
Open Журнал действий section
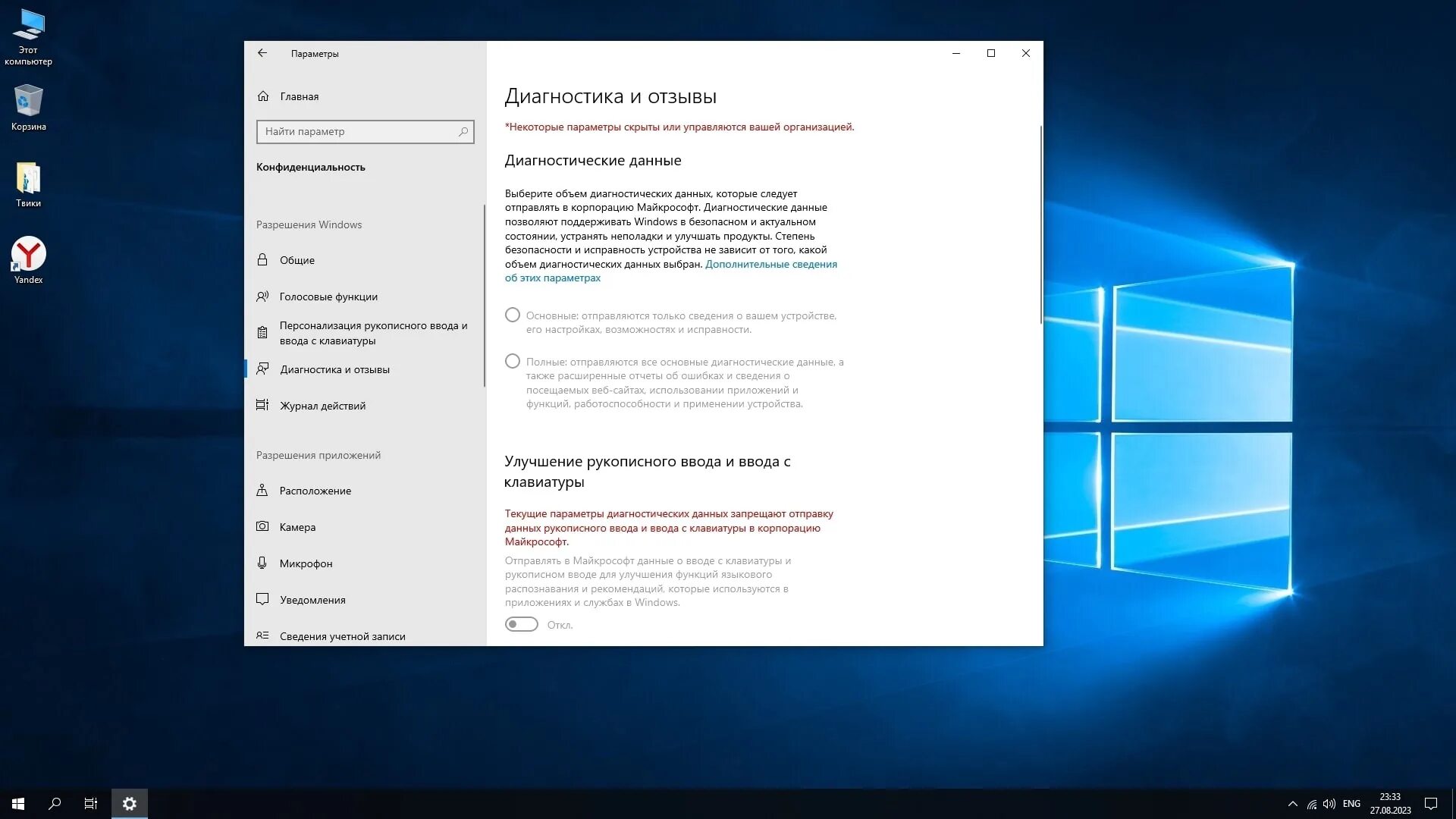pyautogui.click(x=364, y=406)
